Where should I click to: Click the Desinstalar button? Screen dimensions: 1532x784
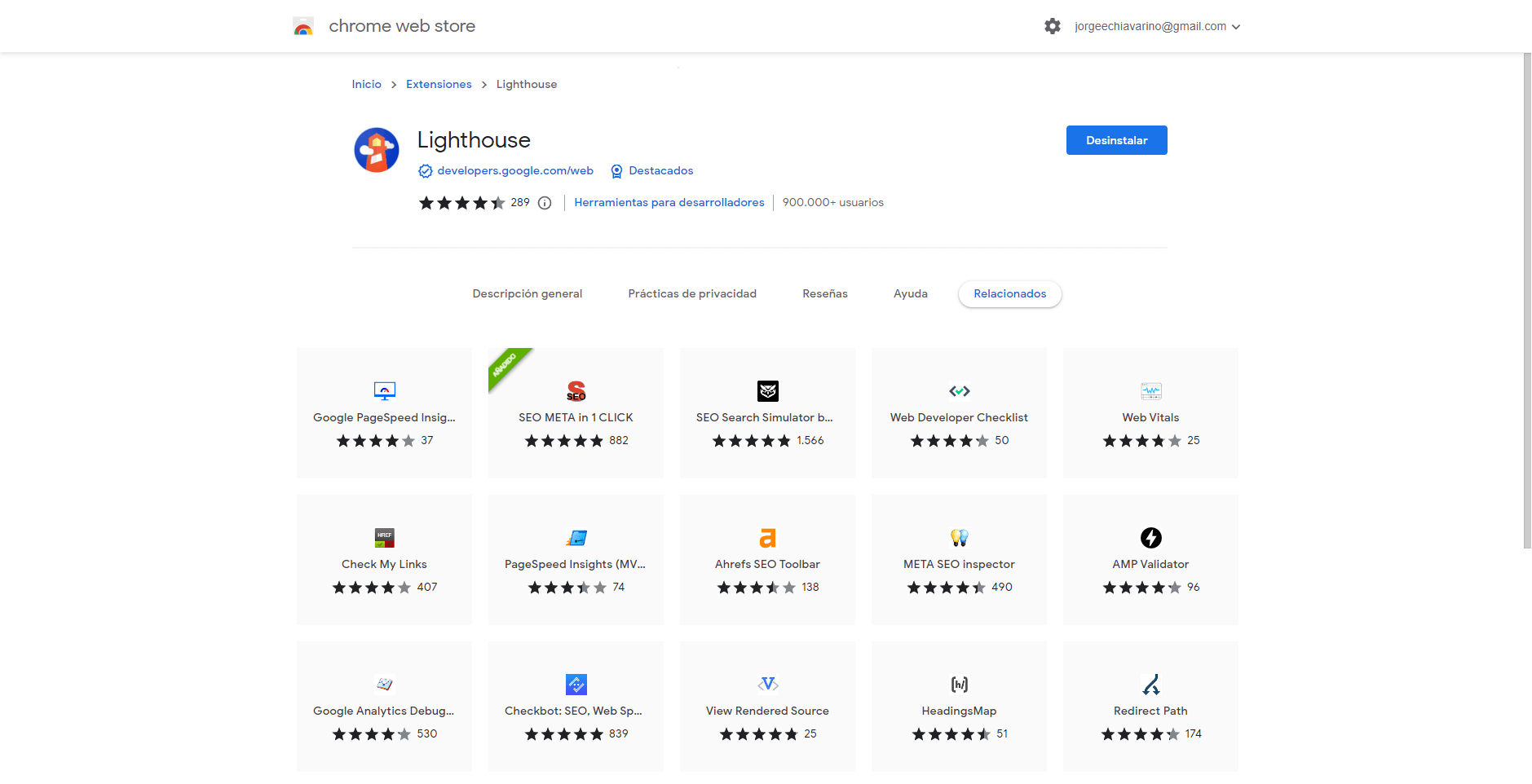pos(1117,140)
